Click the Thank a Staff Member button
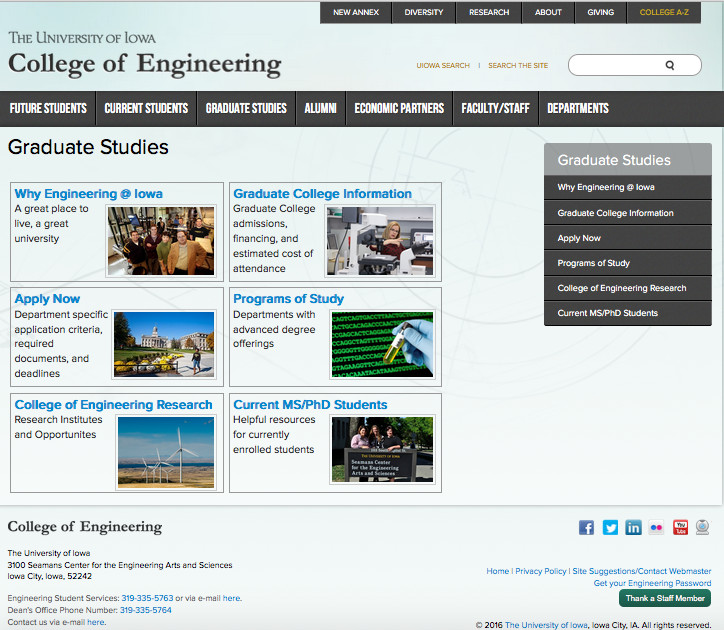The height and width of the screenshot is (630, 724). pyautogui.click(x=665, y=598)
